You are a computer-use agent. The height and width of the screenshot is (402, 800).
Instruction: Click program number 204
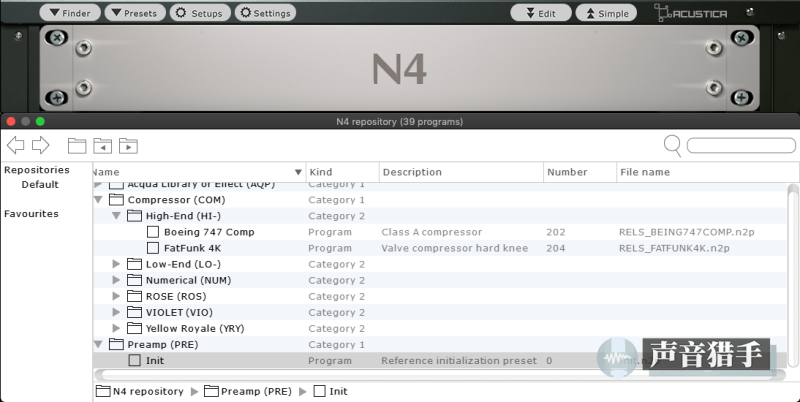[x=556, y=248]
